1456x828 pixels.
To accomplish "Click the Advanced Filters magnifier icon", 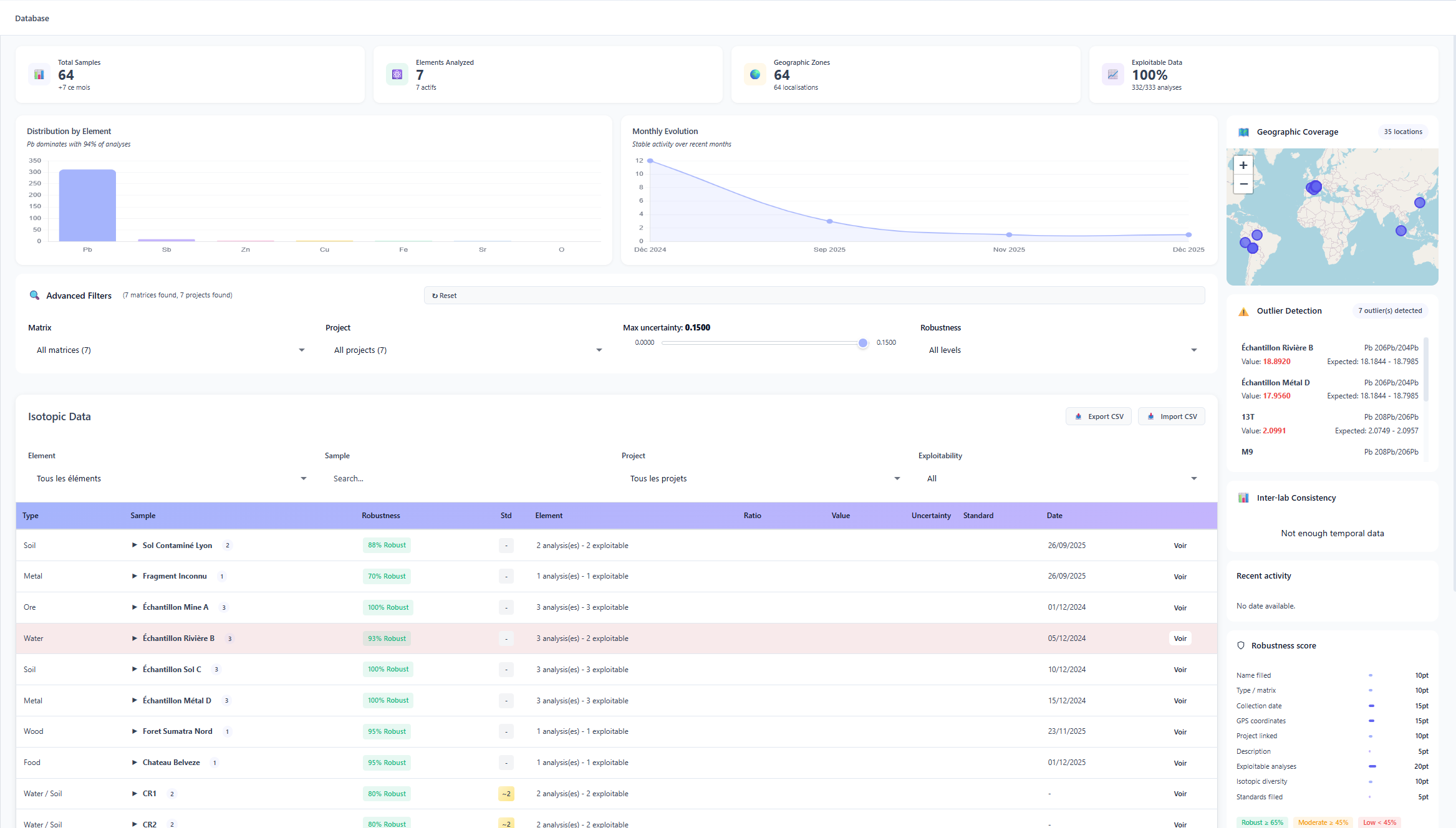I will (x=35, y=295).
